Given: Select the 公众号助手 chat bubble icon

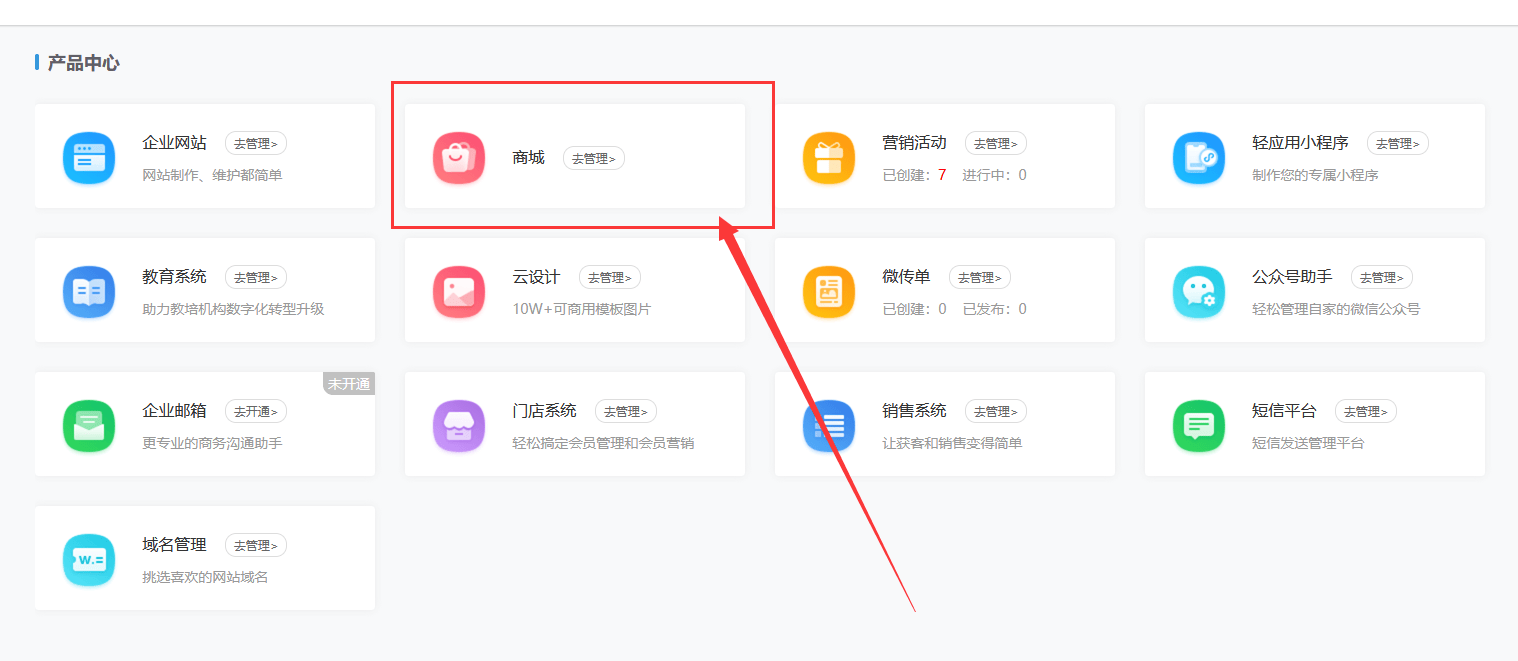Looking at the screenshot, I should coord(1199,292).
